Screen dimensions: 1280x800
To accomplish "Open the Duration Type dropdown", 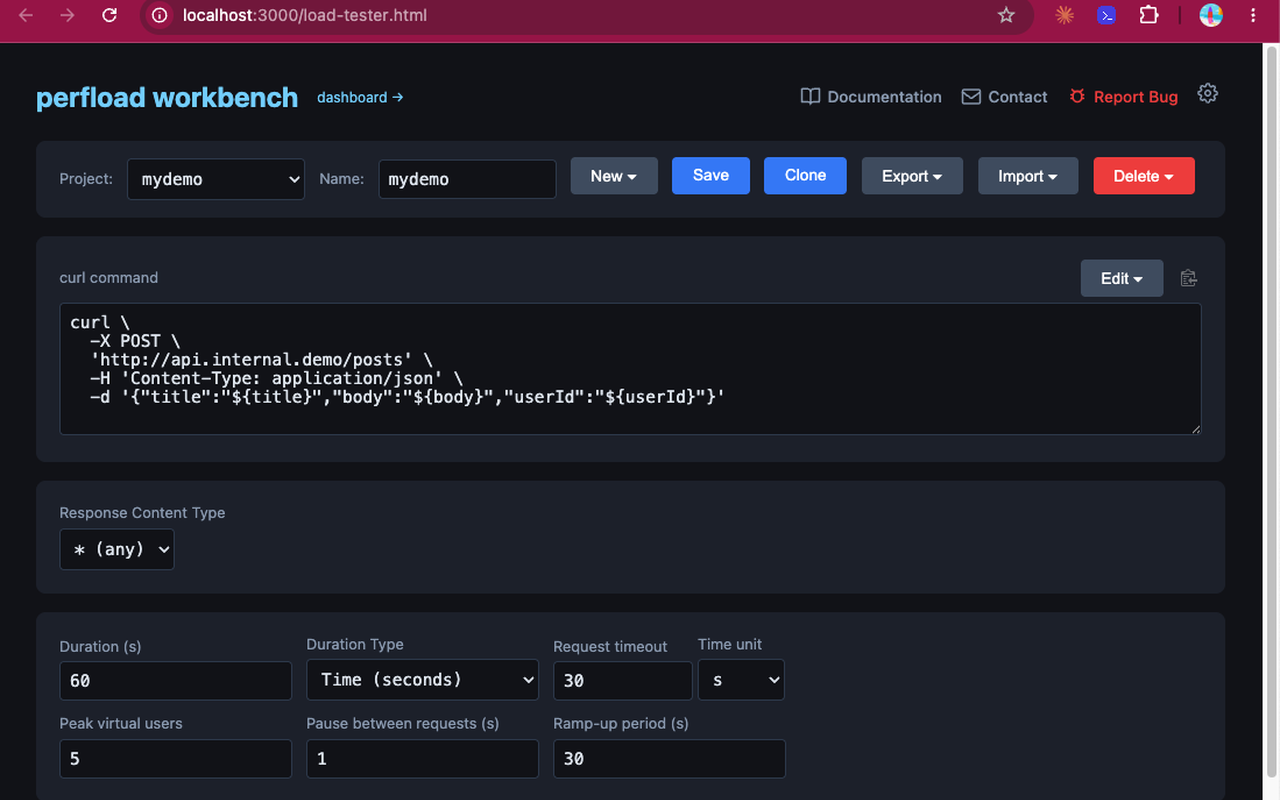I will (422, 679).
